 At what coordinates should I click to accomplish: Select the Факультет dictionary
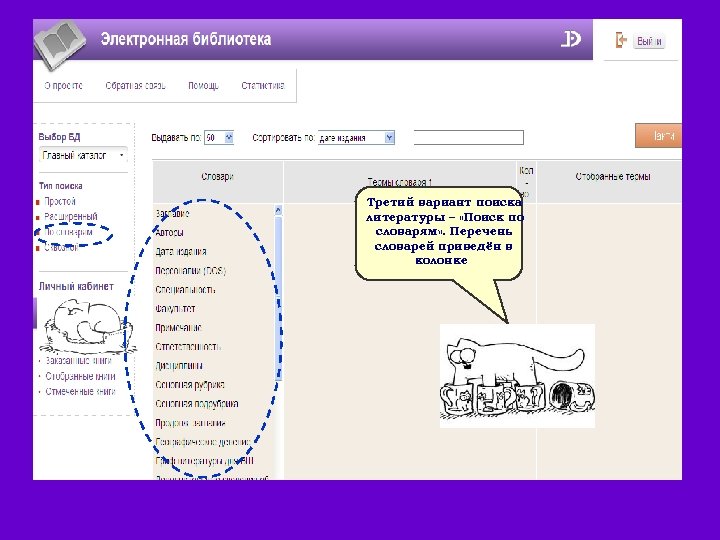tap(175, 309)
